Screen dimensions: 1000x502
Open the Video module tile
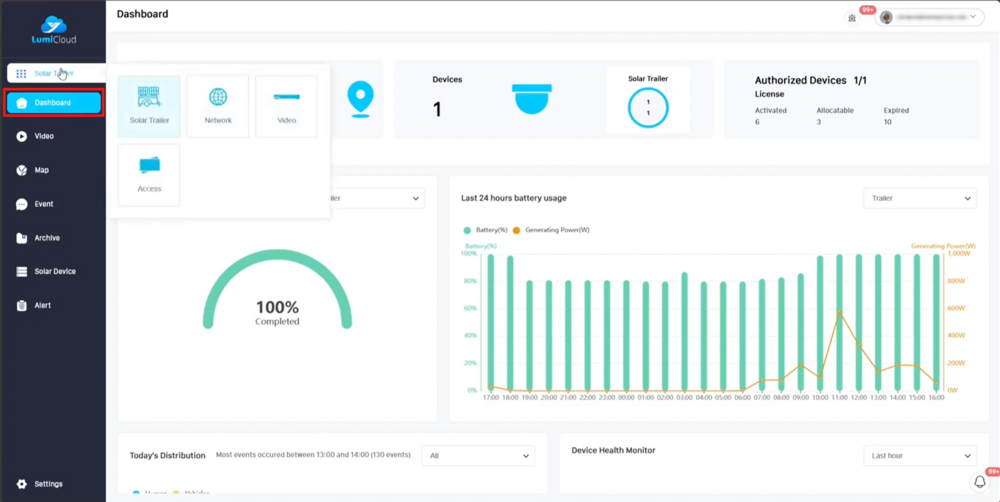(x=286, y=106)
